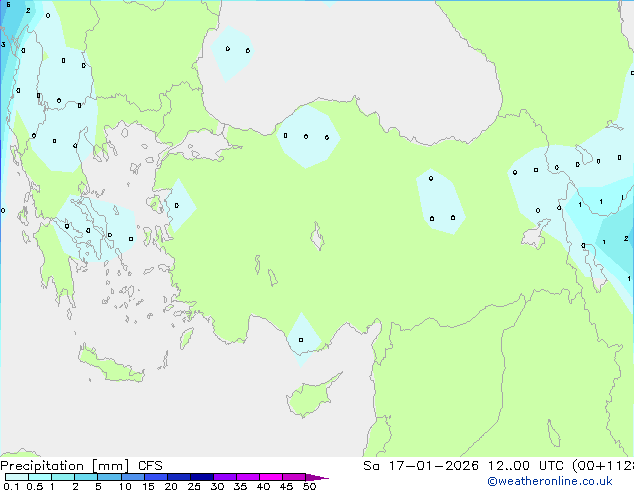The width and height of the screenshot is (634, 490).
Task: Click the over-50 arrow tip of the legend
Action: tap(317, 477)
